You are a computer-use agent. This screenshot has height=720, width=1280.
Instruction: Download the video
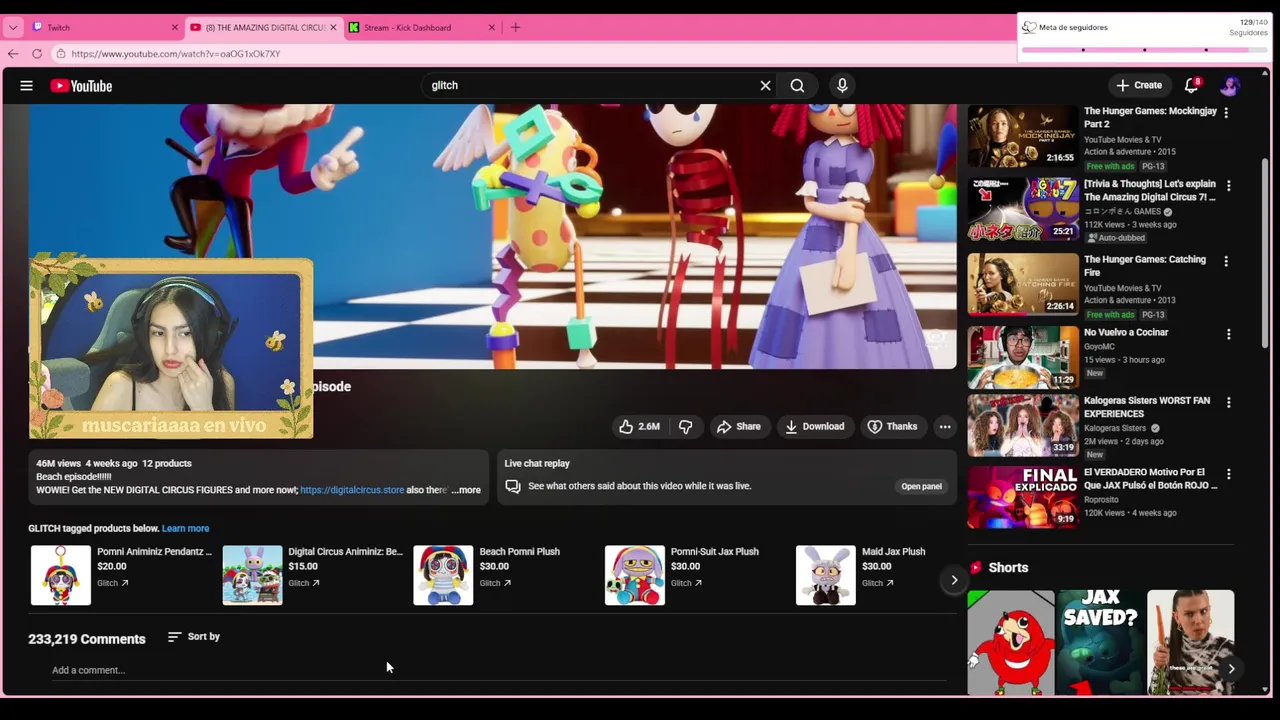814,427
